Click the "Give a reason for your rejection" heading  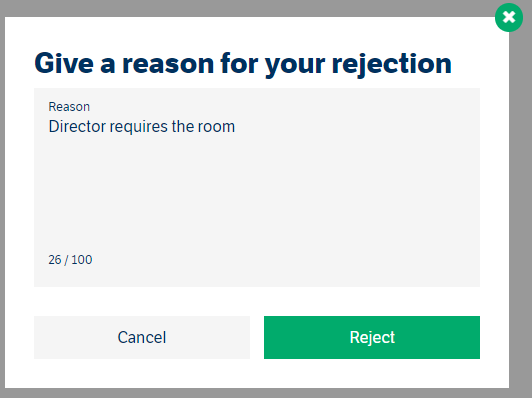click(243, 64)
